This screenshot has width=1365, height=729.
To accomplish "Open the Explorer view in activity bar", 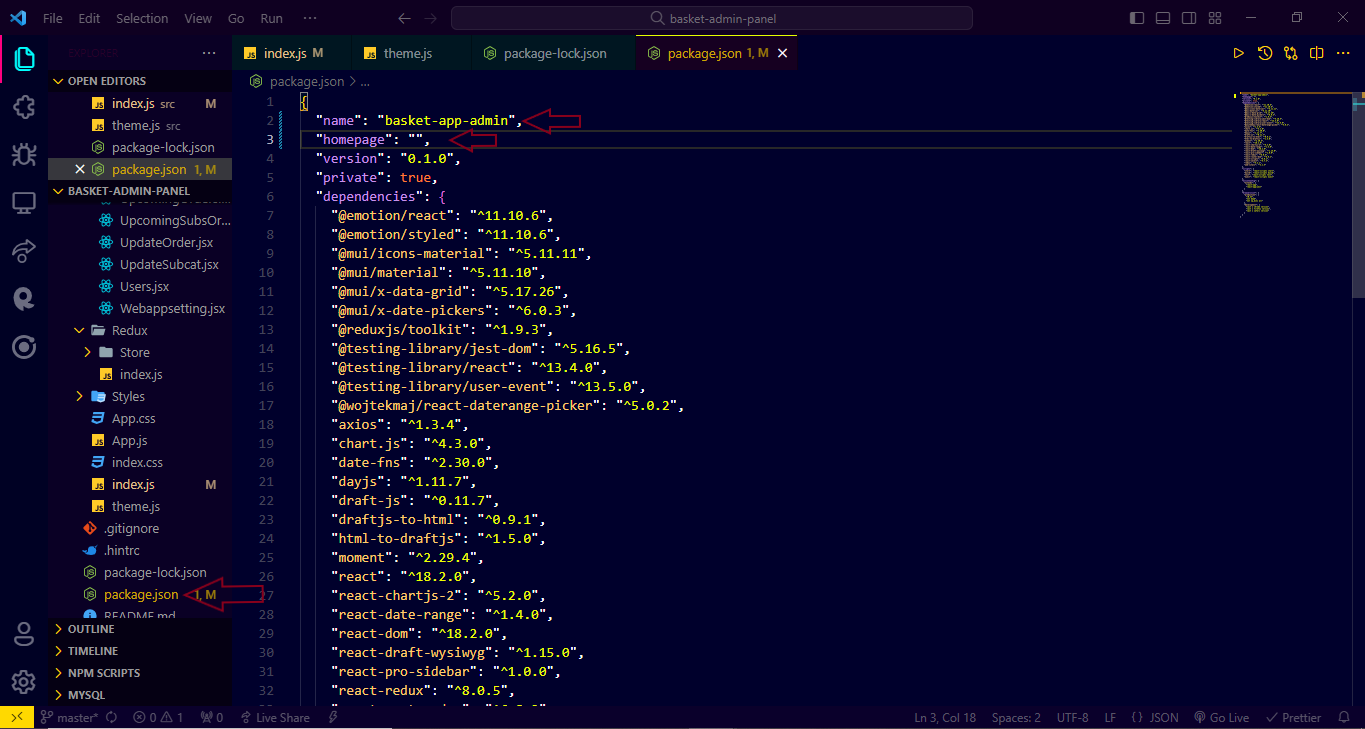I will coord(24,59).
